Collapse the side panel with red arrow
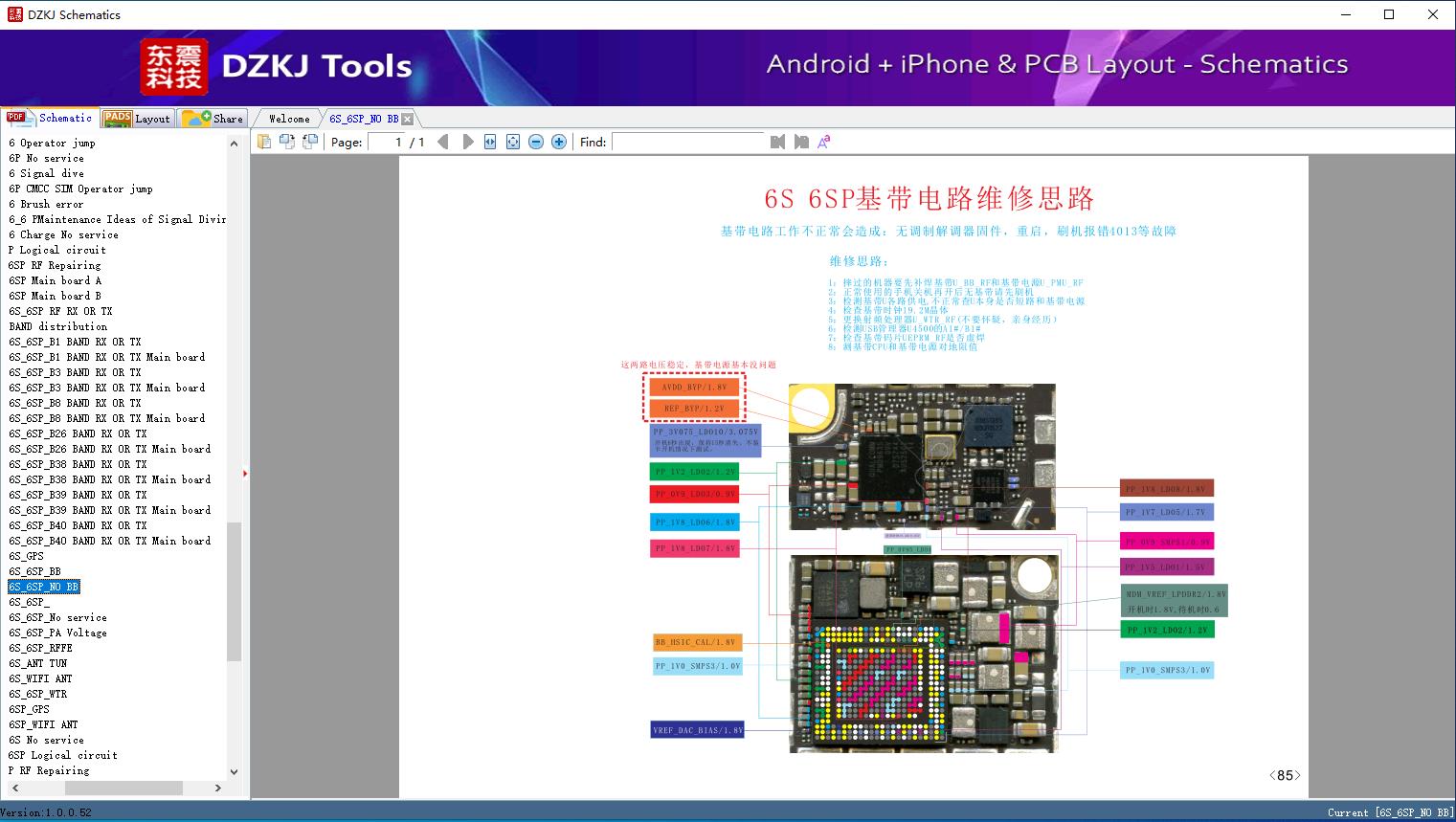 pos(245,473)
